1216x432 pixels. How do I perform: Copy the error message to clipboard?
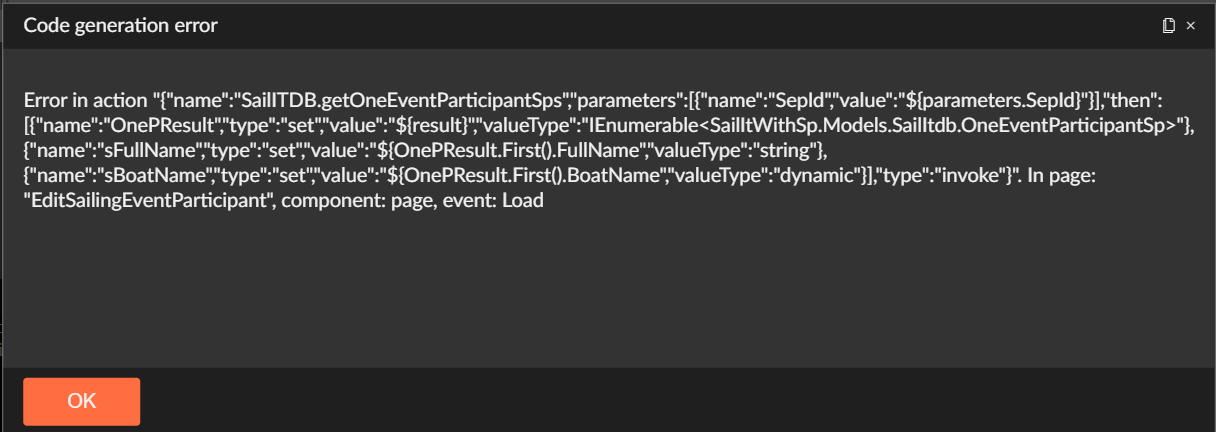1168,25
